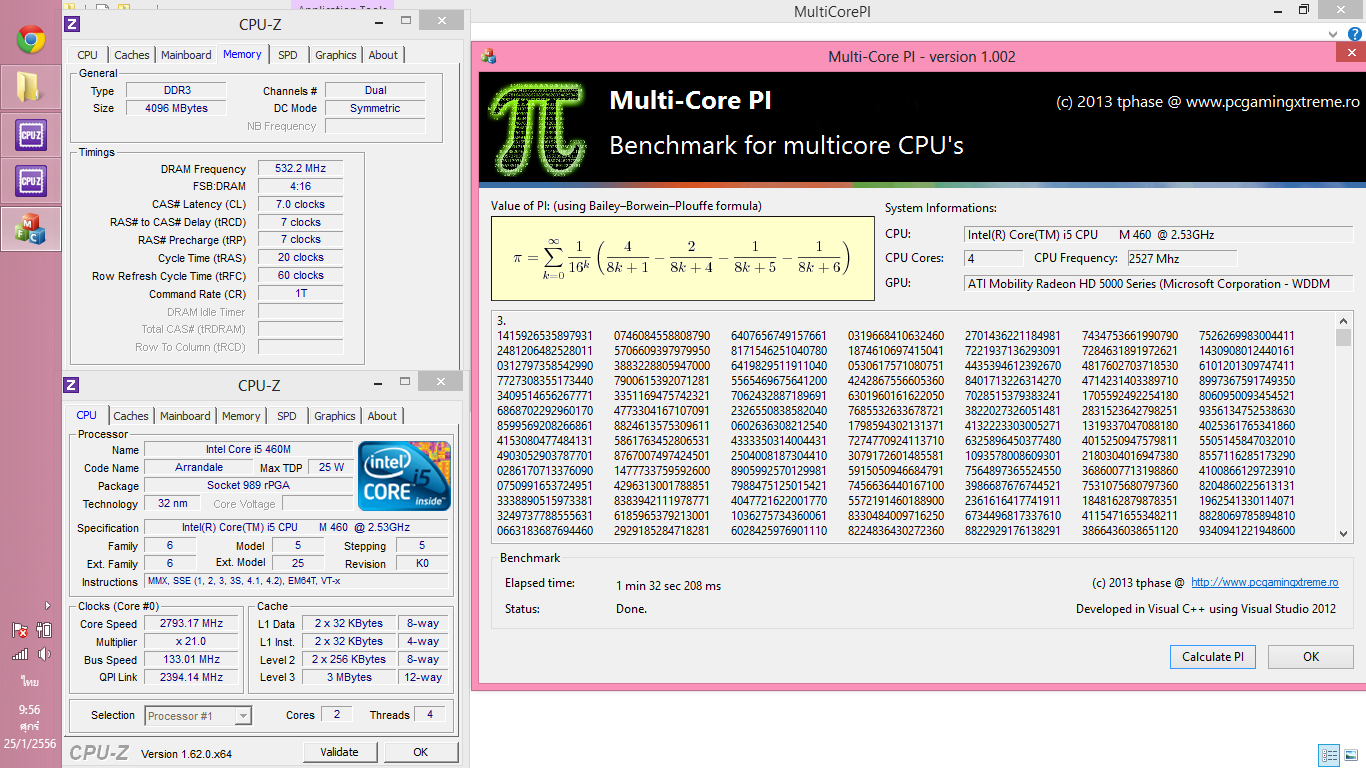Click the Package value Socket 989 rPGA
Screen dimensions: 1366x768
(249, 486)
